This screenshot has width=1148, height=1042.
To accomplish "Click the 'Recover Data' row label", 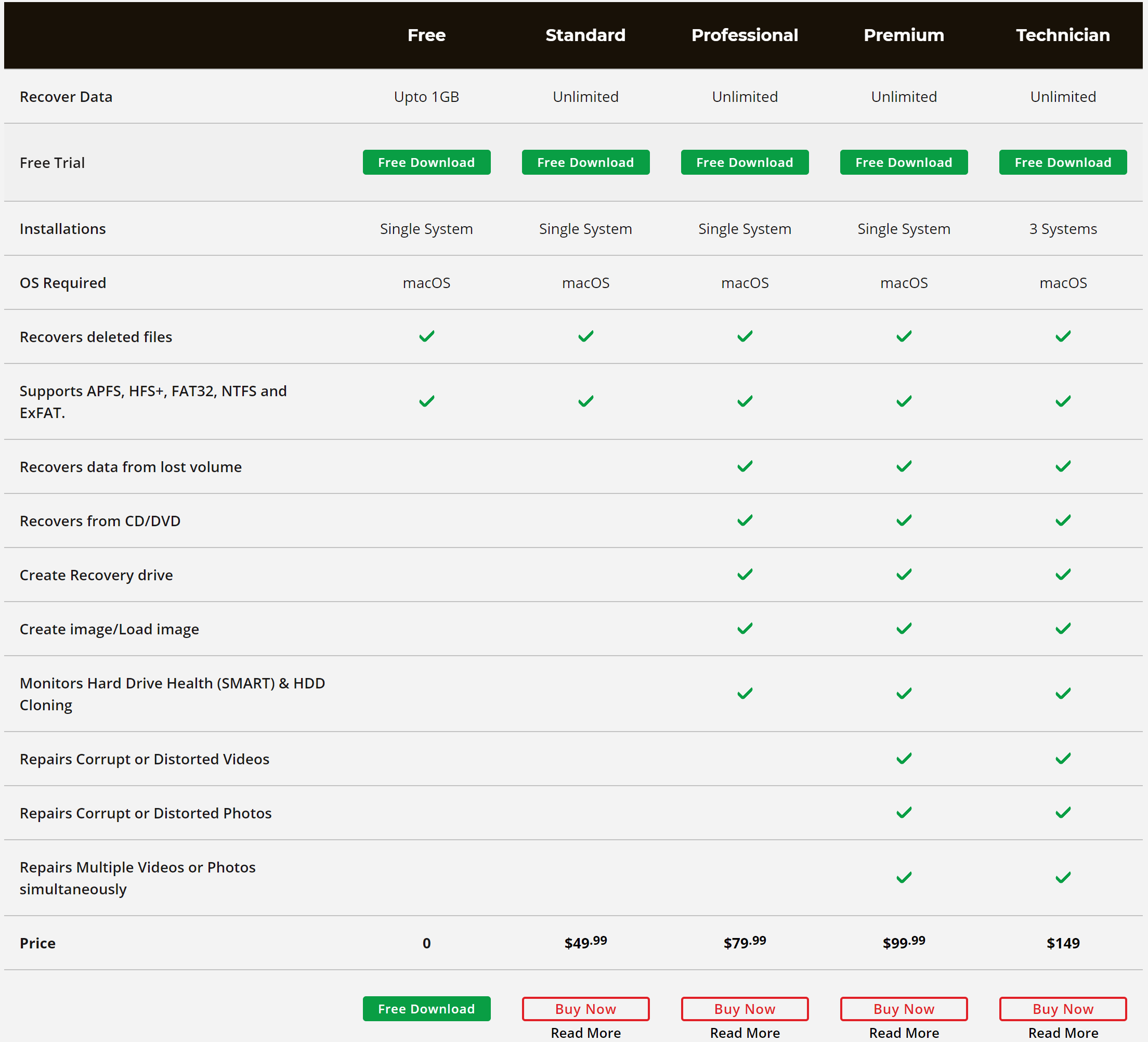I will [66, 97].
